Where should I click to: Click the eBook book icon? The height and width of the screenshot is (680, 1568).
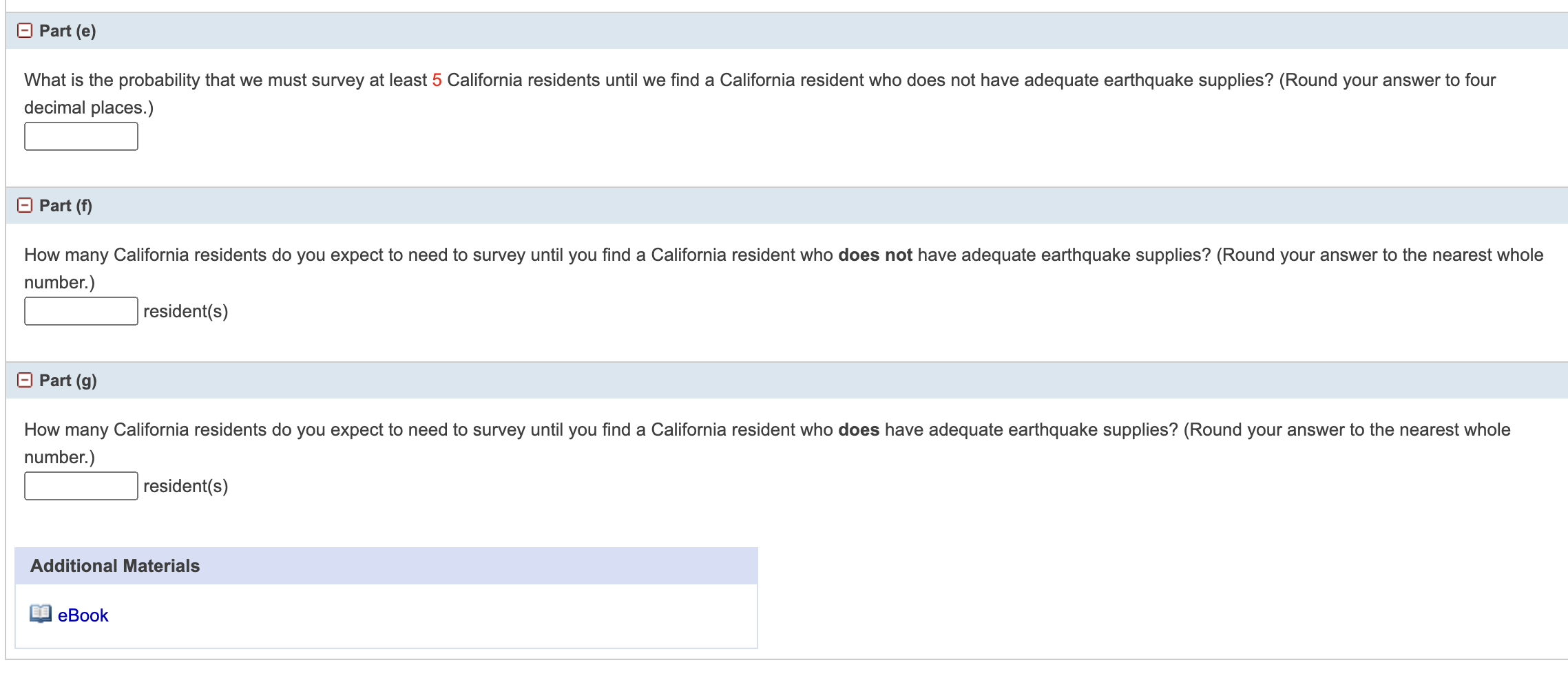41,614
